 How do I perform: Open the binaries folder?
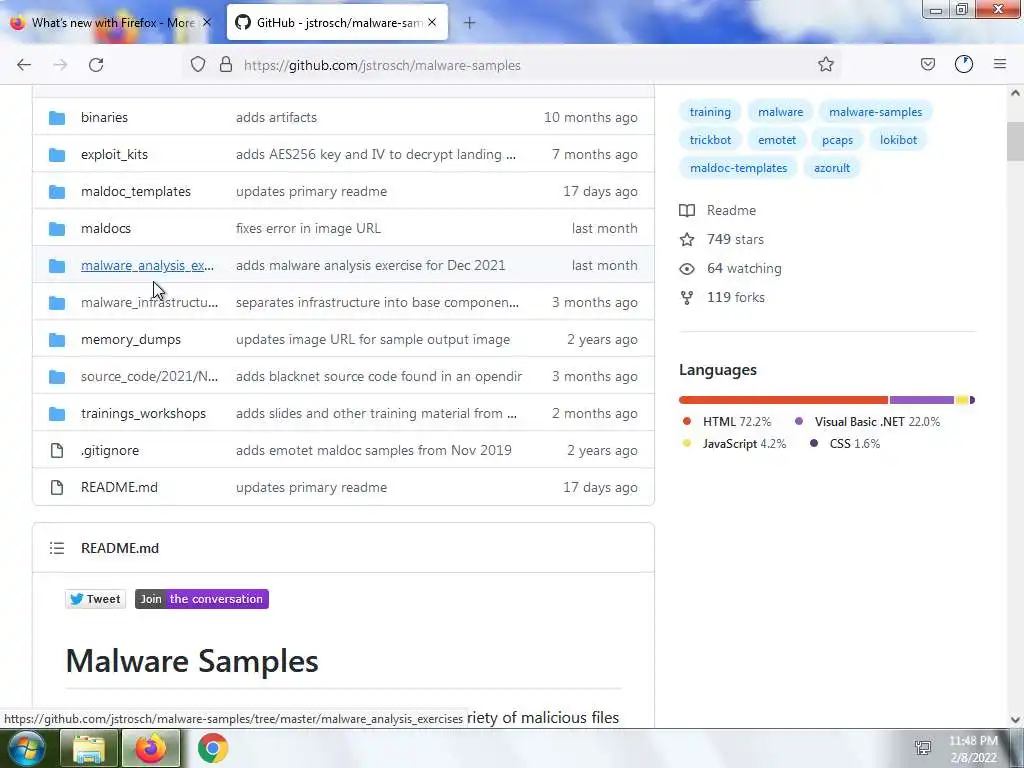click(104, 118)
